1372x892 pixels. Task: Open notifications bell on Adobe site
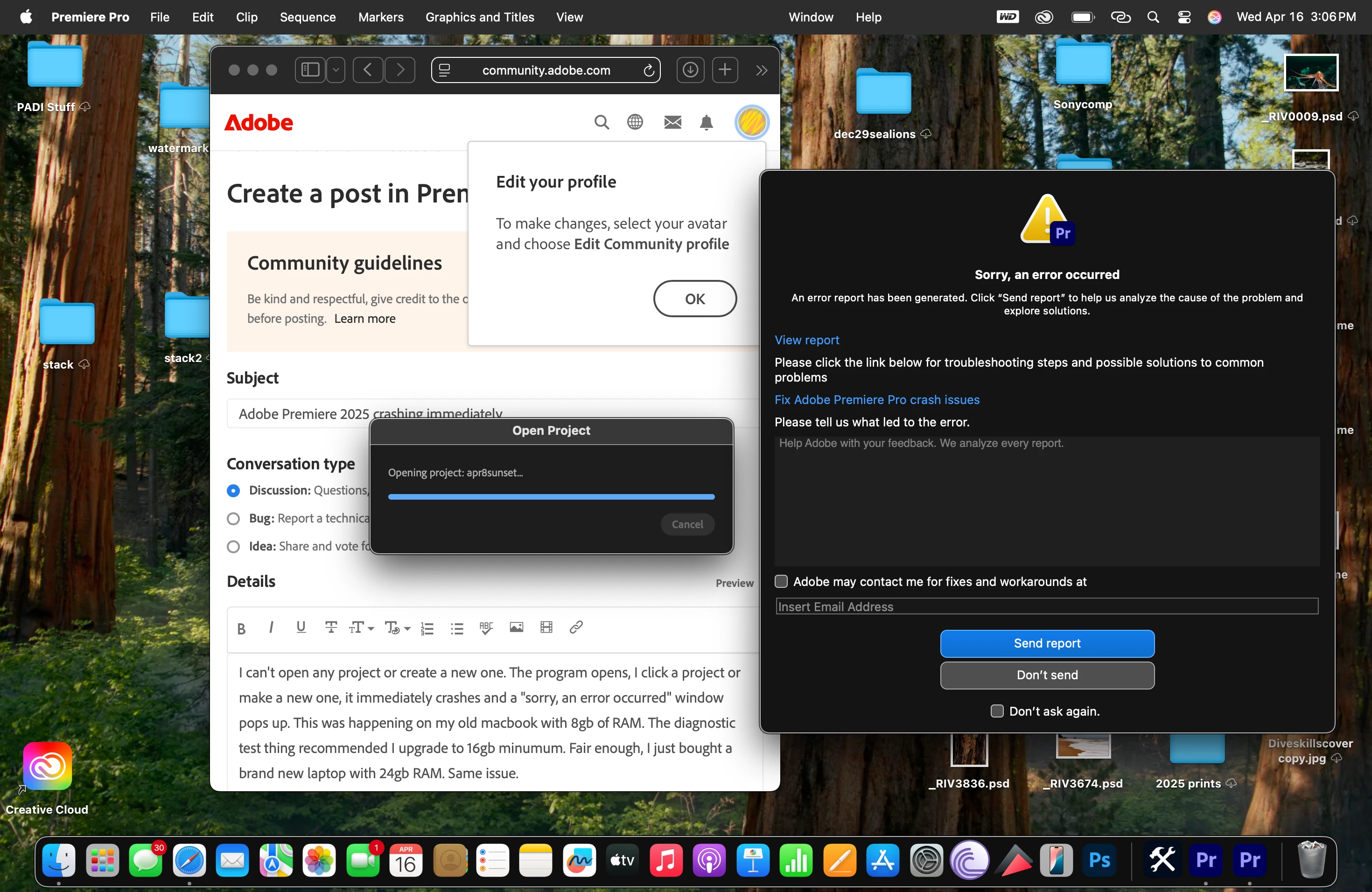[x=706, y=123]
